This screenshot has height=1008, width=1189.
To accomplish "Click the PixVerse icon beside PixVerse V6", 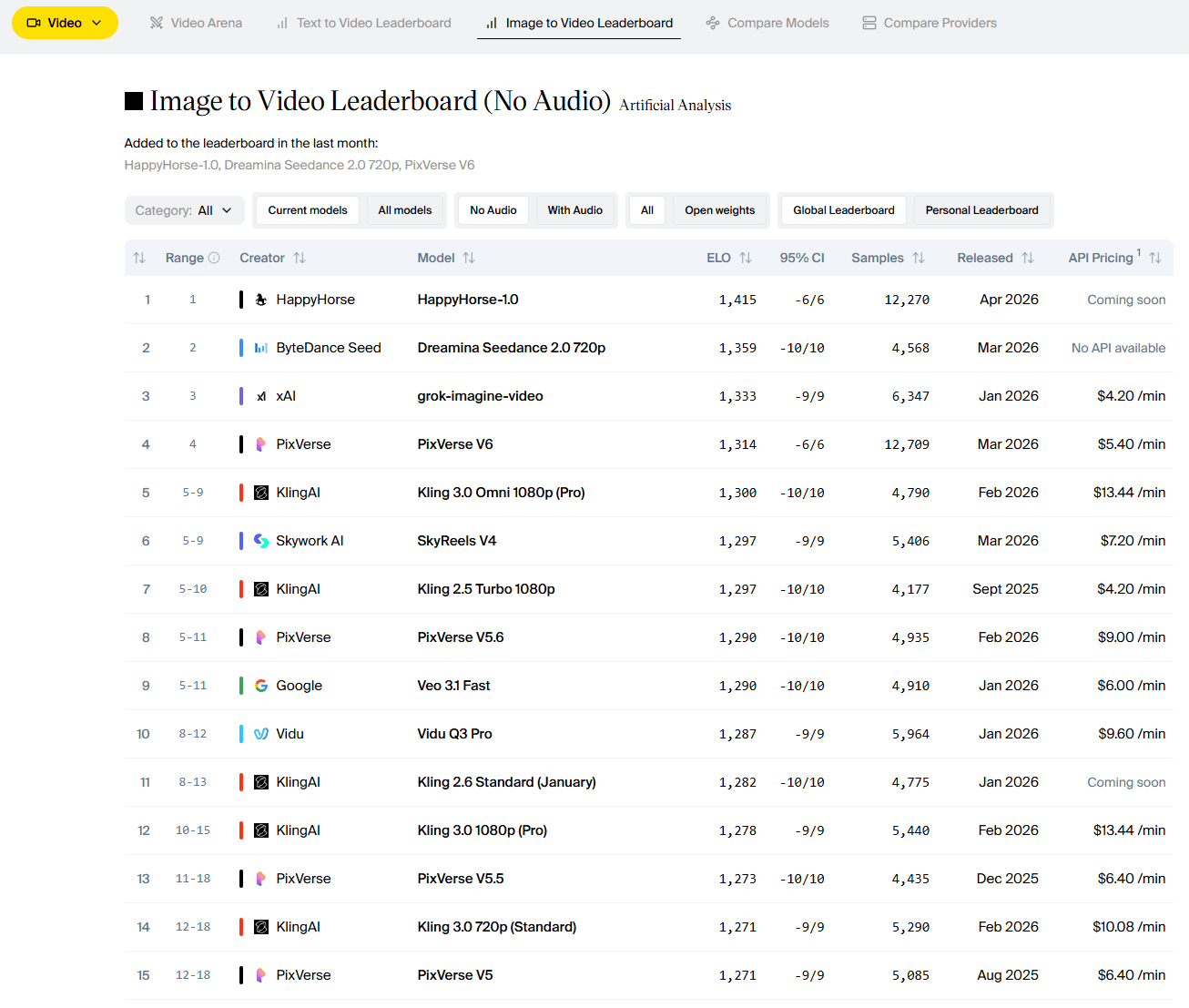I will click(x=259, y=443).
